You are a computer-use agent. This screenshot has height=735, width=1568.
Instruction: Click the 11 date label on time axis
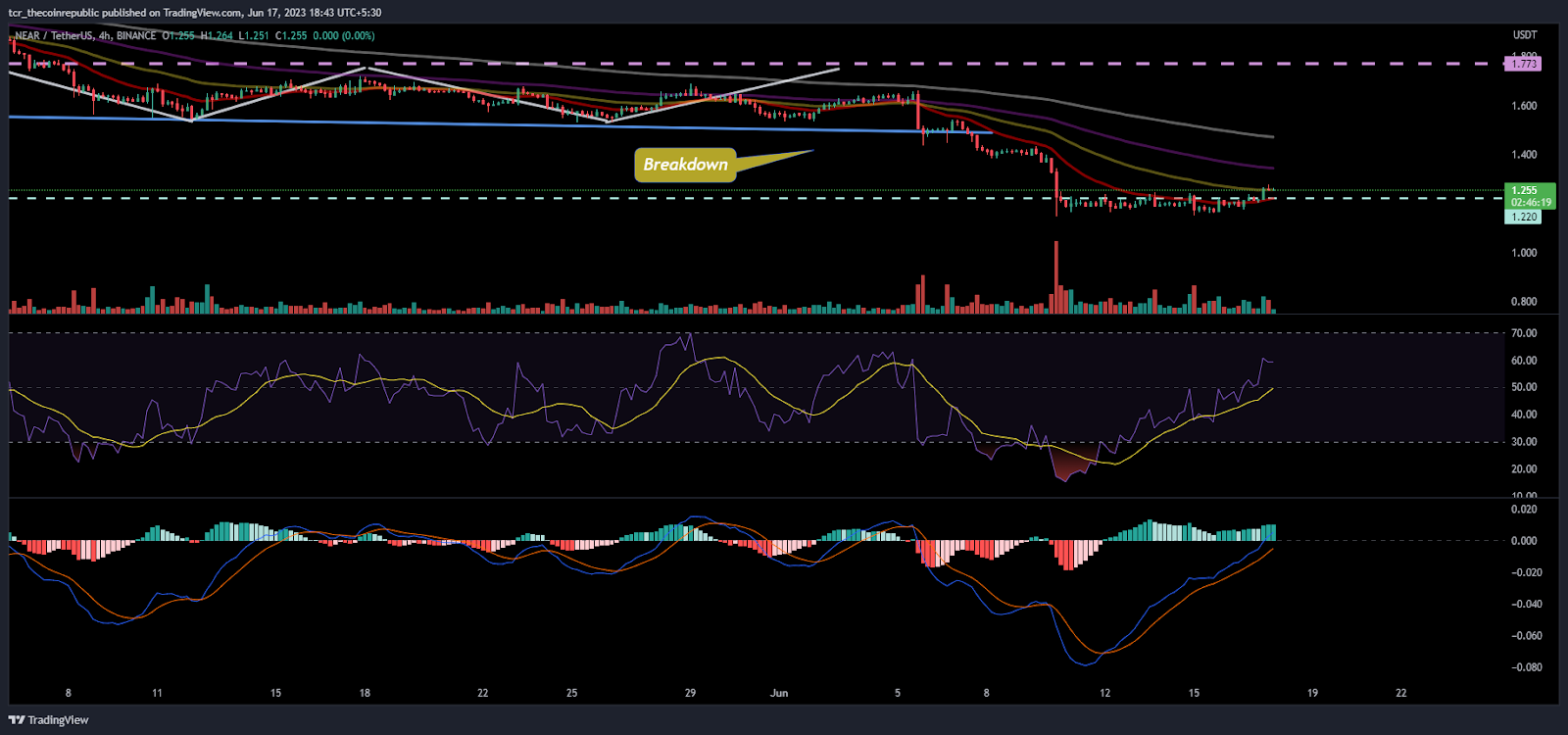click(157, 693)
